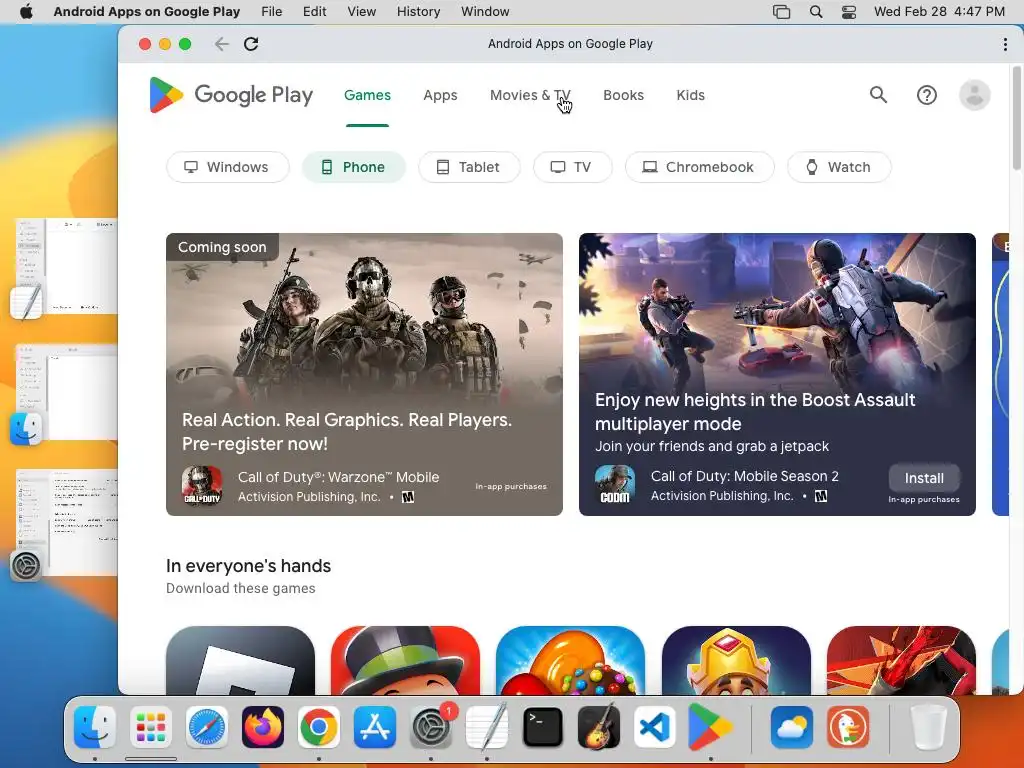The image size is (1024, 768).
Task: Switch to the Apps tab
Action: pos(440,95)
